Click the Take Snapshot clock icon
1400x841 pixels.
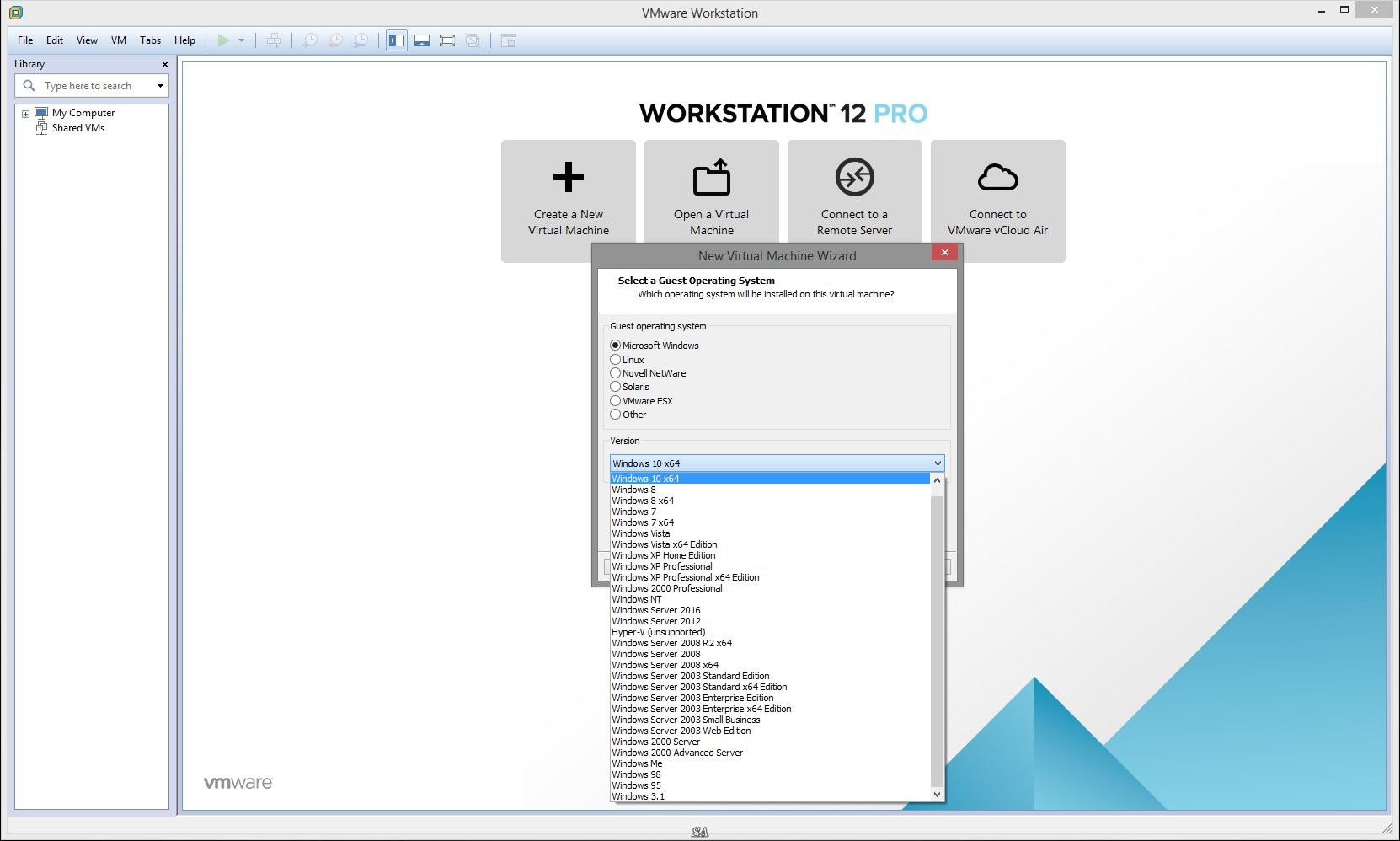tap(310, 40)
